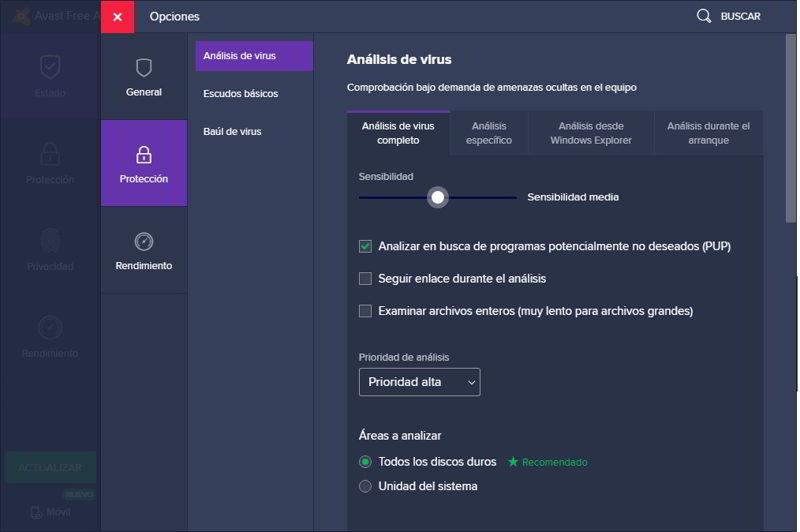Screen dimensions: 800x532
Task: Click the Avast logo in background title
Action: pos(21,16)
